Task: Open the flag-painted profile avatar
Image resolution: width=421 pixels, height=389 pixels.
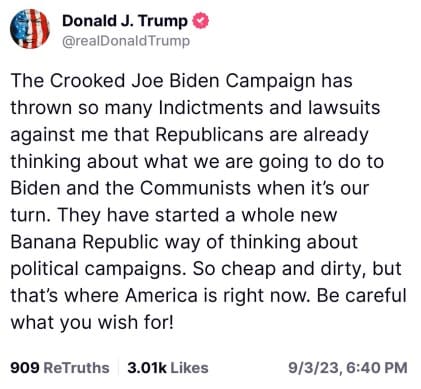Action: click(x=30, y=29)
